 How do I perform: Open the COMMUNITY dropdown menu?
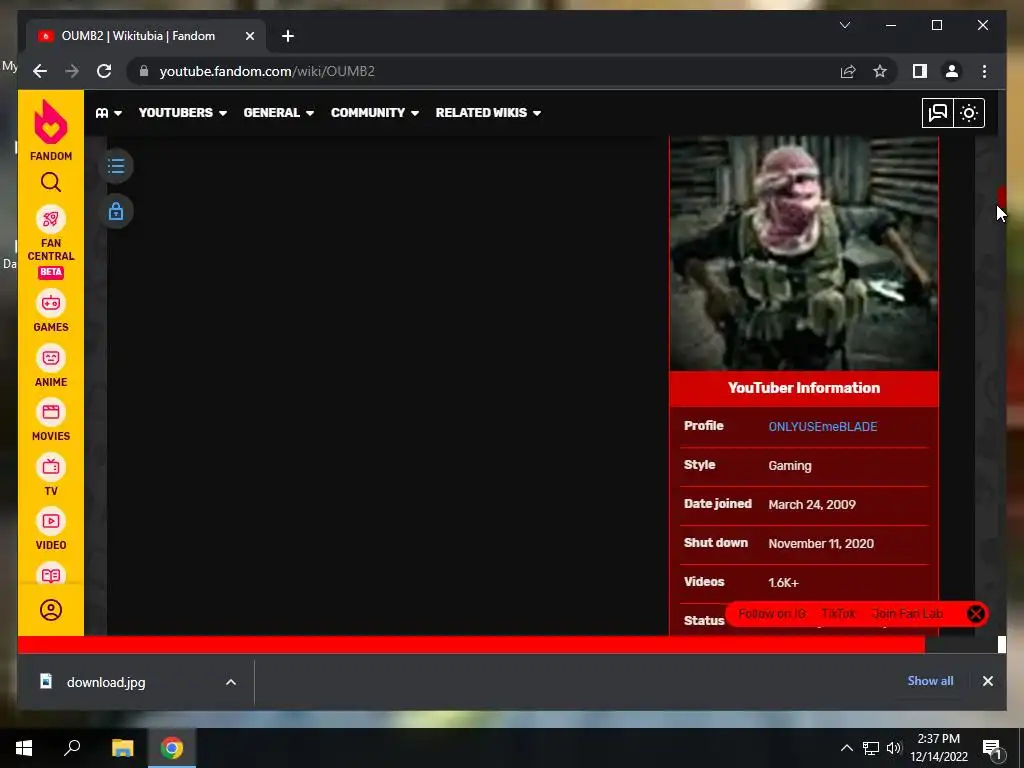click(x=375, y=113)
